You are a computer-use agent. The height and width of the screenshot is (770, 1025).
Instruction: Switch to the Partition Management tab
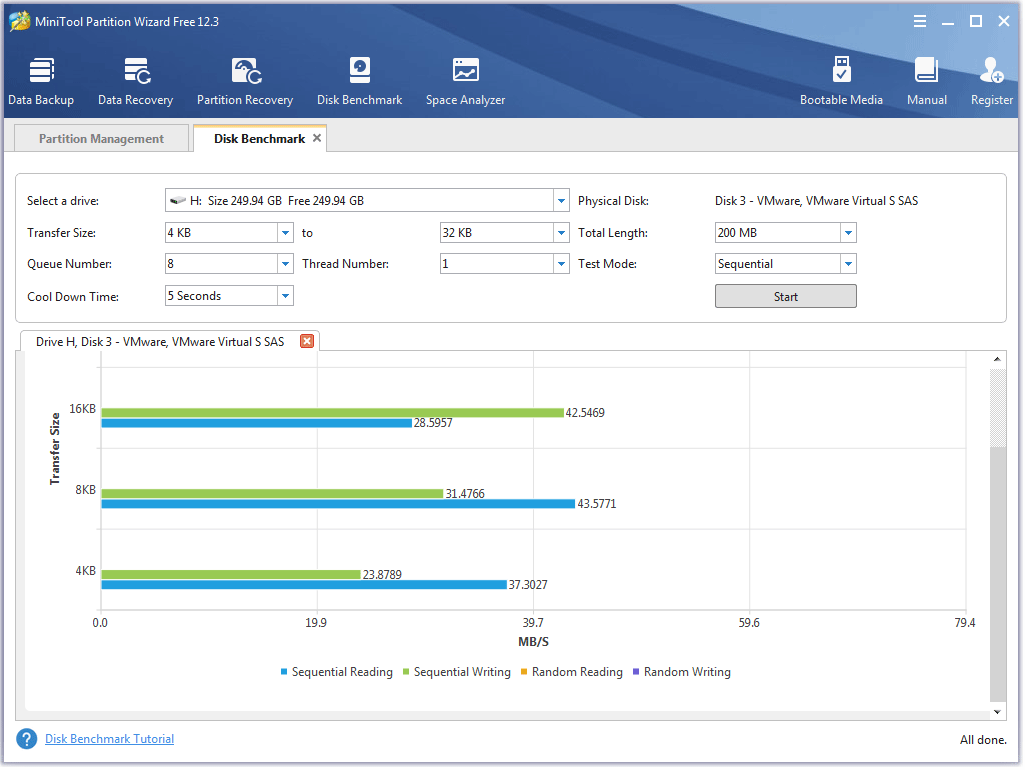coord(101,139)
